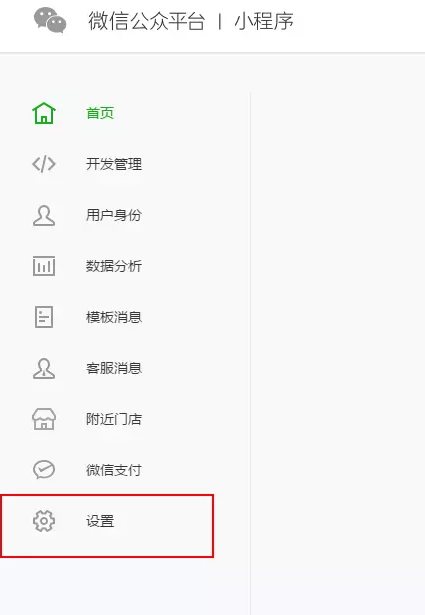Click the settings gear icon
Image resolution: width=425 pixels, height=615 pixels.
tap(44, 521)
